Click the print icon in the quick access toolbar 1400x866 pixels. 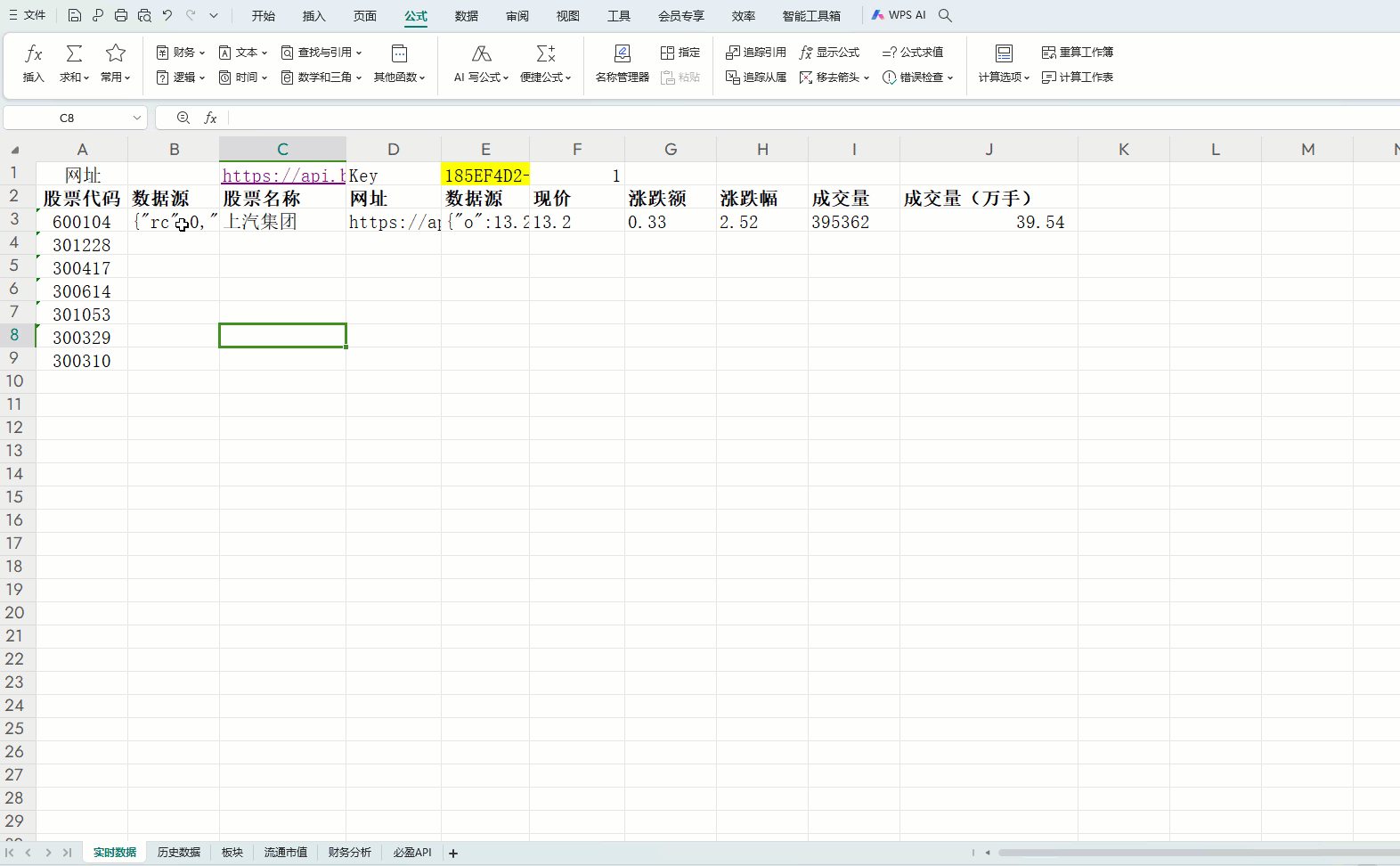(x=121, y=15)
